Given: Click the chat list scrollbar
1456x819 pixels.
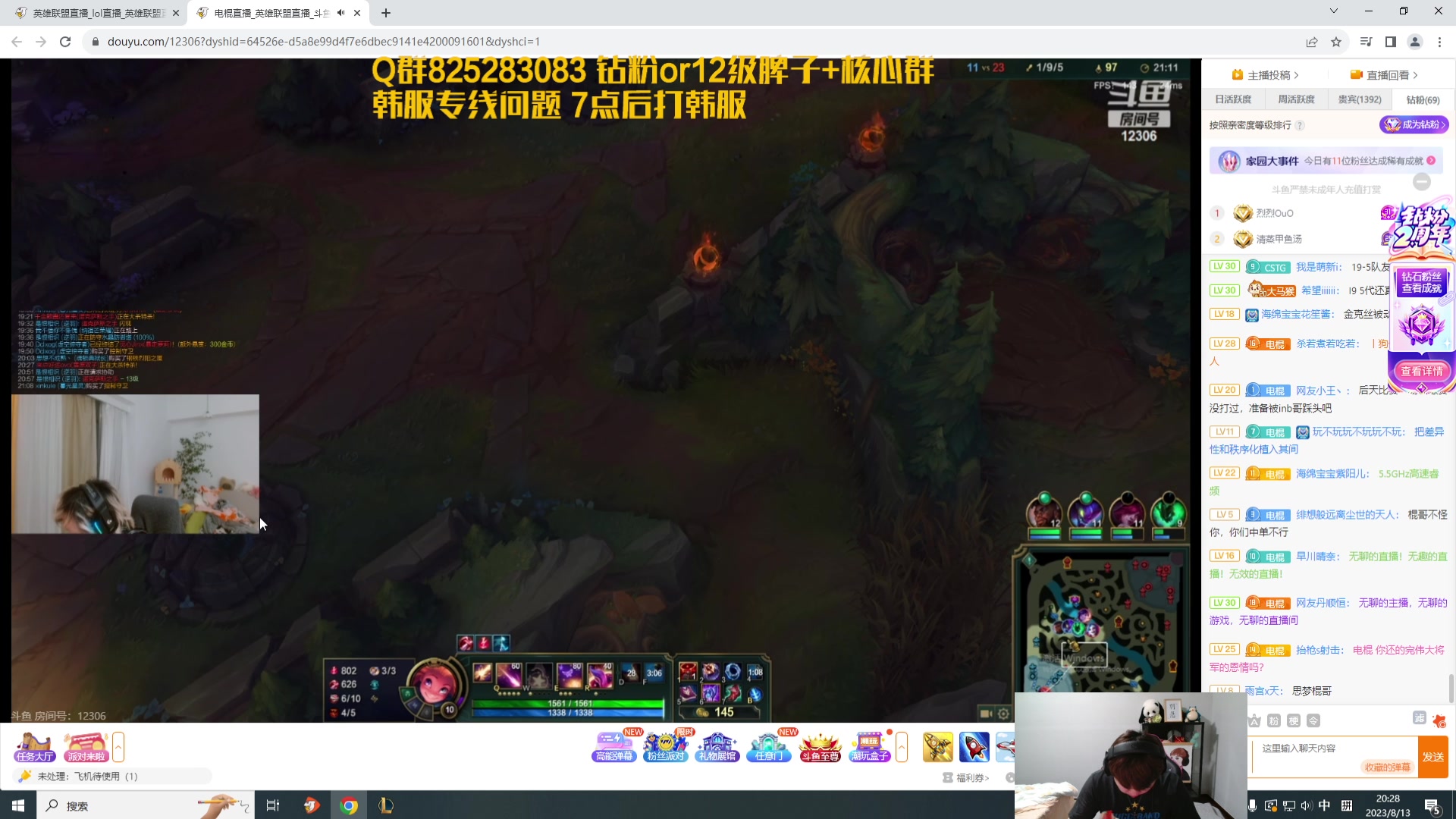Looking at the screenshot, I should [x=1451, y=689].
